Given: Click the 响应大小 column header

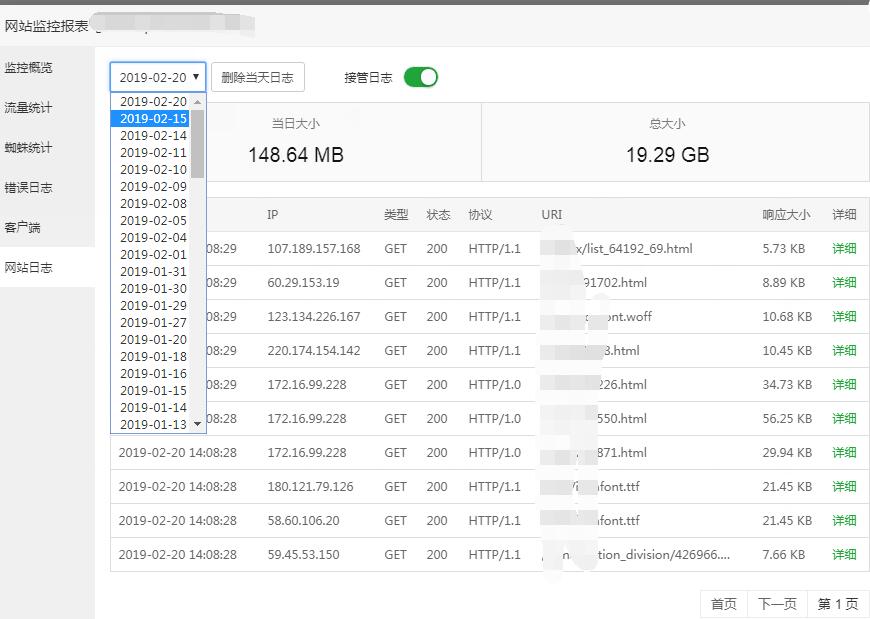Looking at the screenshot, I should point(786,215).
